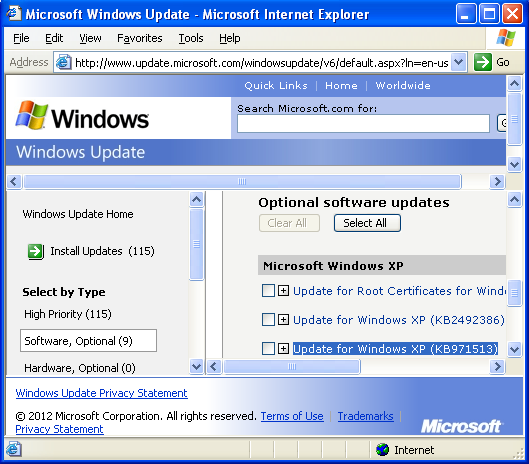Click updates list scroll right arrow
The image size is (529, 464).
(497, 366)
